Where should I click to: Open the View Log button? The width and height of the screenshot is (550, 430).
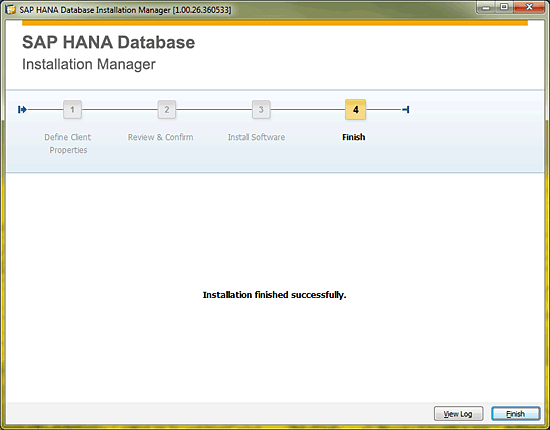(458, 414)
